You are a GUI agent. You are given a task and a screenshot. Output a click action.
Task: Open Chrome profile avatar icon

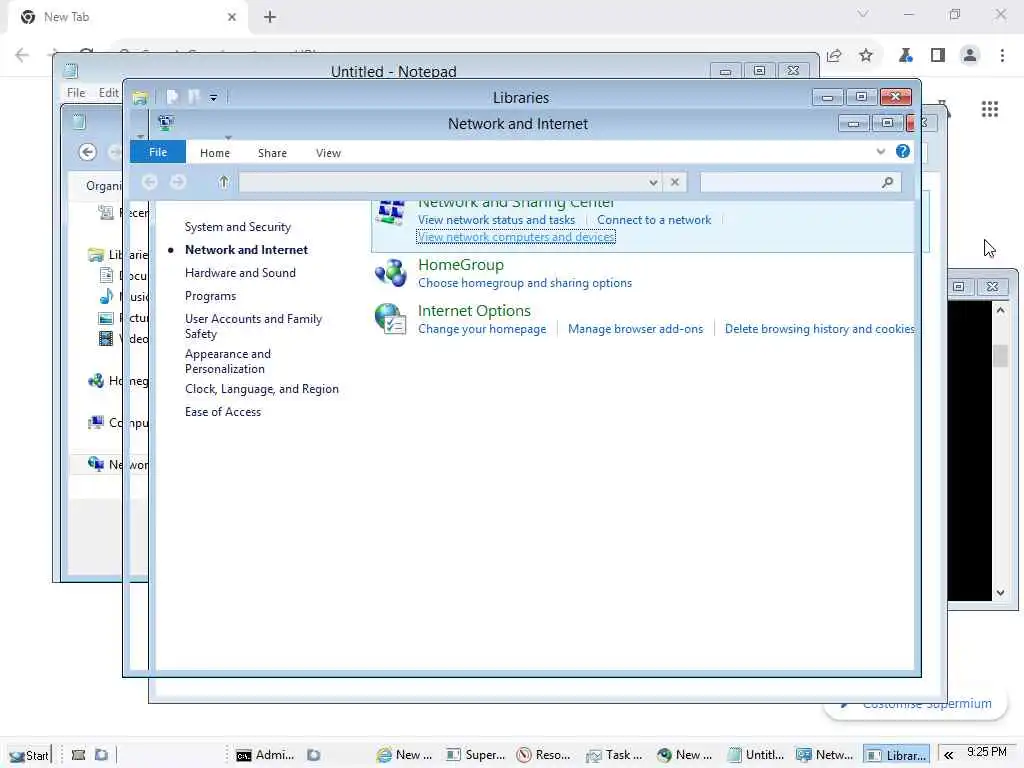click(970, 56)
